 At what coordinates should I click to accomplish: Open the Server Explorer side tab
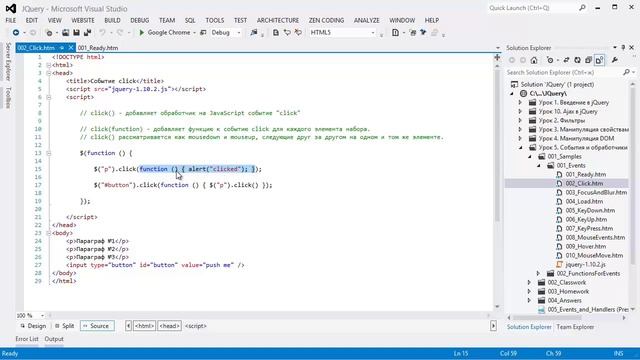tap(8, 62)
